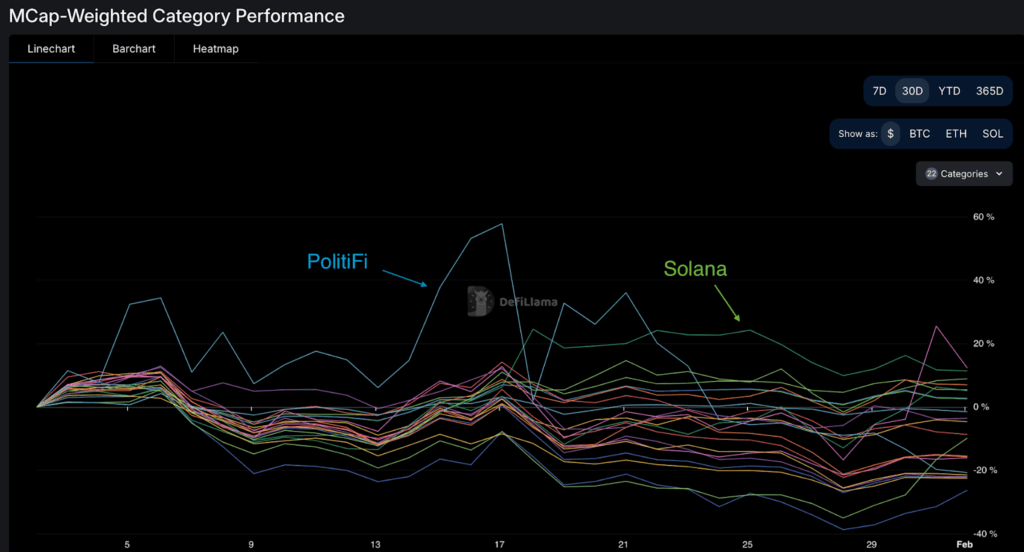Select the 30D time range
Viewport: 1024px width, 552px height.
pos(912,91)
